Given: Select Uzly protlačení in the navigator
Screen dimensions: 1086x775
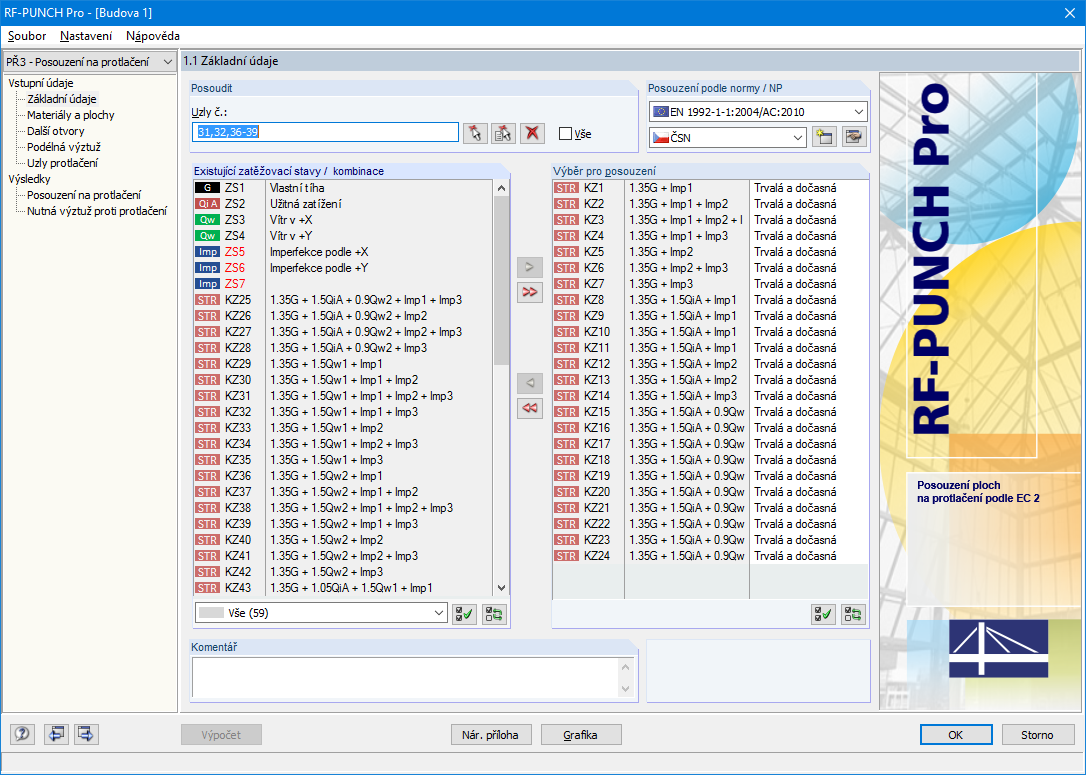Looking at the screenshot, I should (62, 163).
